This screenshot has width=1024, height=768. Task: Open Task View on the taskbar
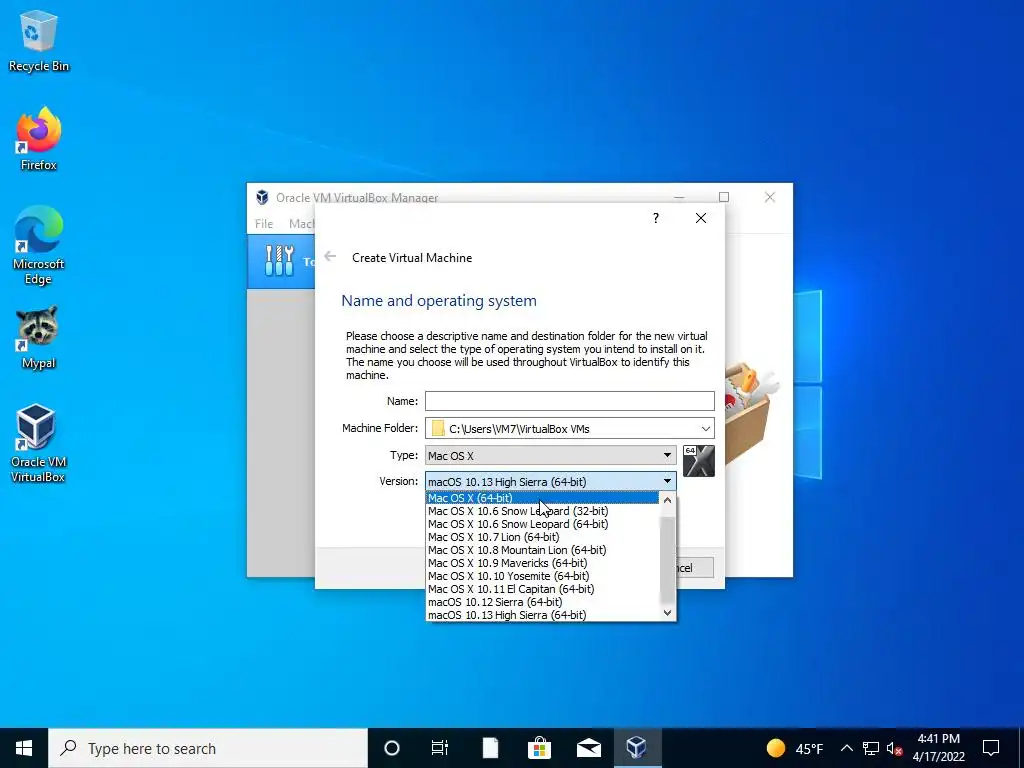pos(440,748)
